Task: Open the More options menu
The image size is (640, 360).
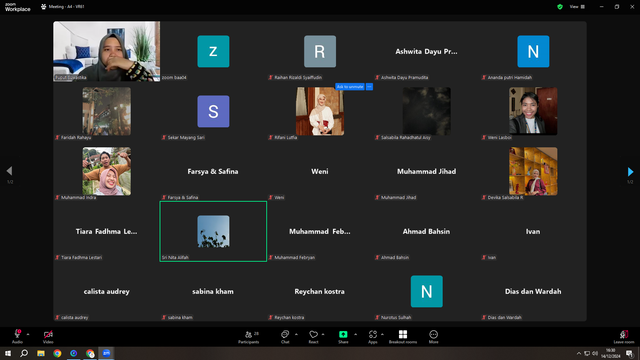Action: tap(433, 336)
